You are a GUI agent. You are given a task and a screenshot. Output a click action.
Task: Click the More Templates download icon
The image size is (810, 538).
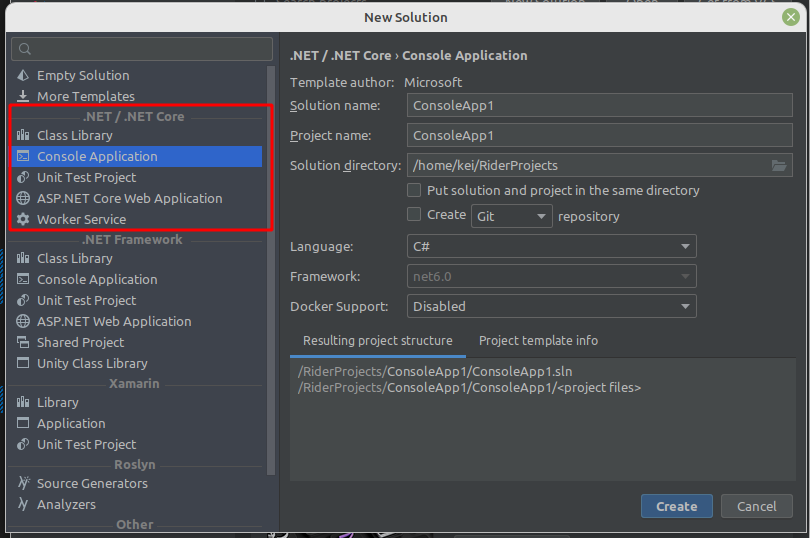tap(23, 96)
